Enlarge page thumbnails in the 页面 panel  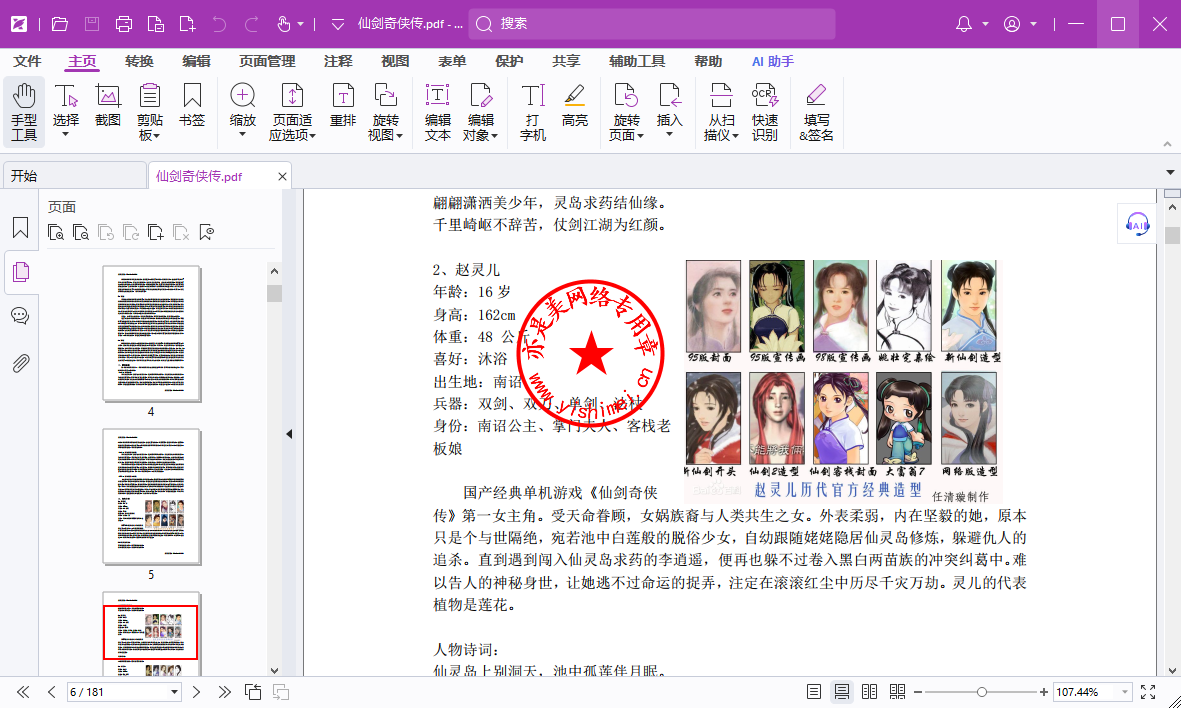tap(56, 233)
